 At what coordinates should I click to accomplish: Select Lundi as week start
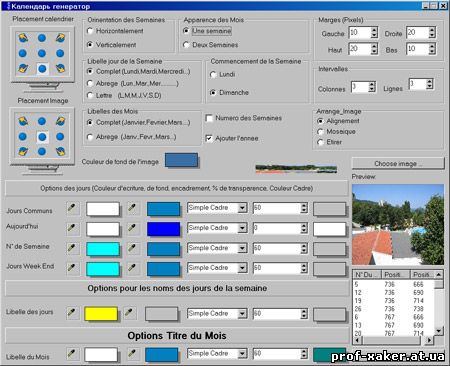point(213,75)
